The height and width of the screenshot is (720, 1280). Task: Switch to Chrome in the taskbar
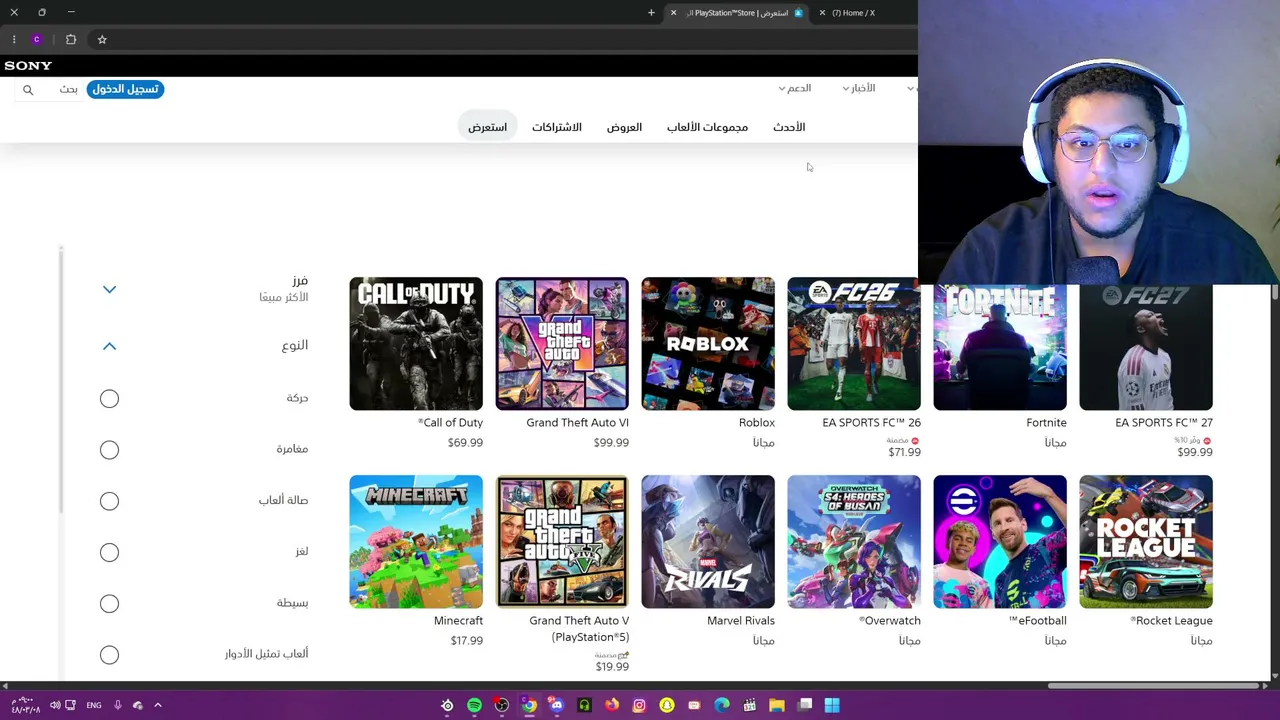pos(529,705)
